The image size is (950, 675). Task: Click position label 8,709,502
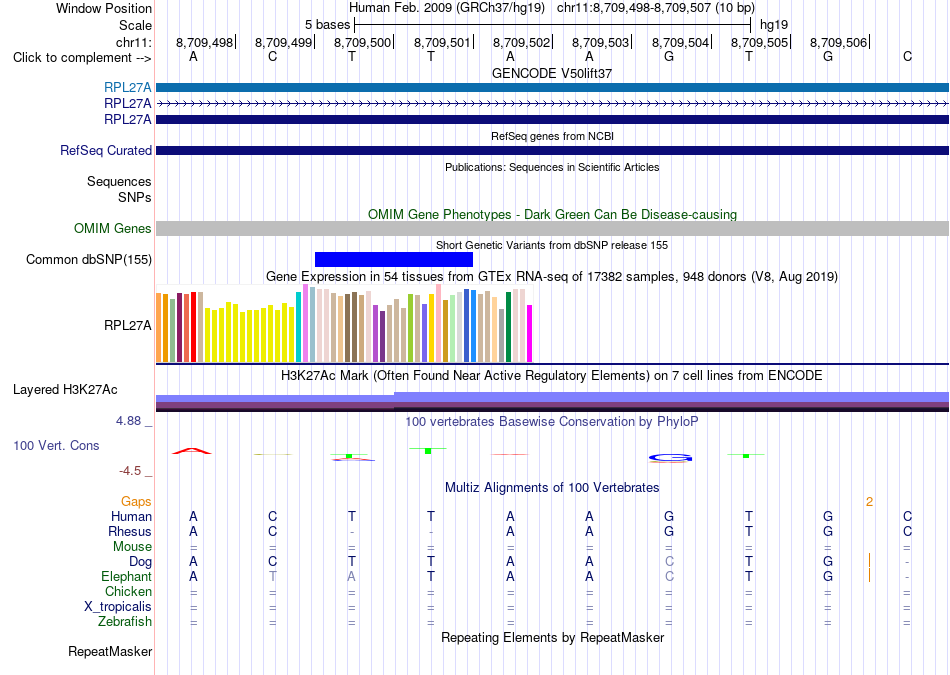click(x=521, y=42)
